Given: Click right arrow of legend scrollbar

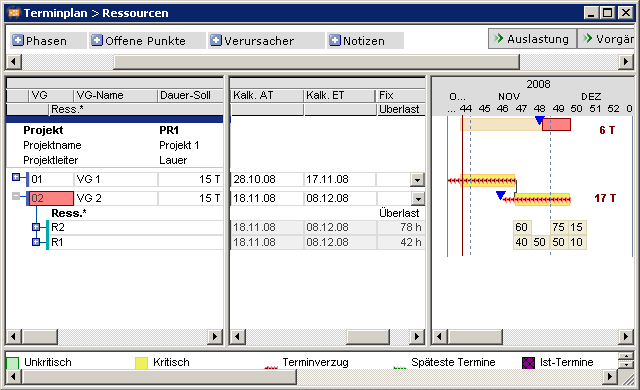Looking at the screenshot, I should (x=610, y=376).
